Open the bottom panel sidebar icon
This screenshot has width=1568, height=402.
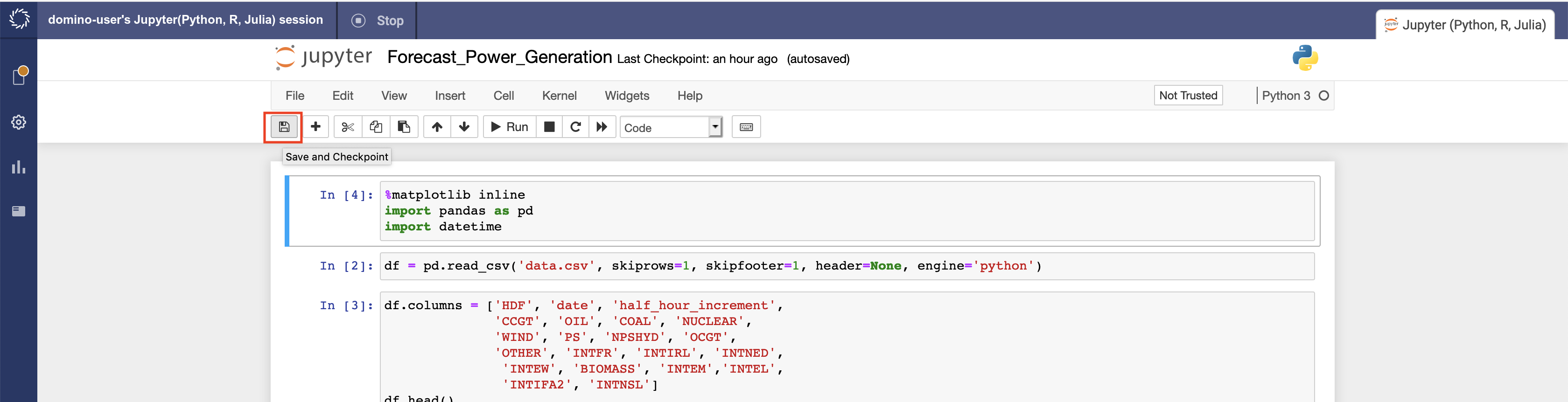(19, 211)
